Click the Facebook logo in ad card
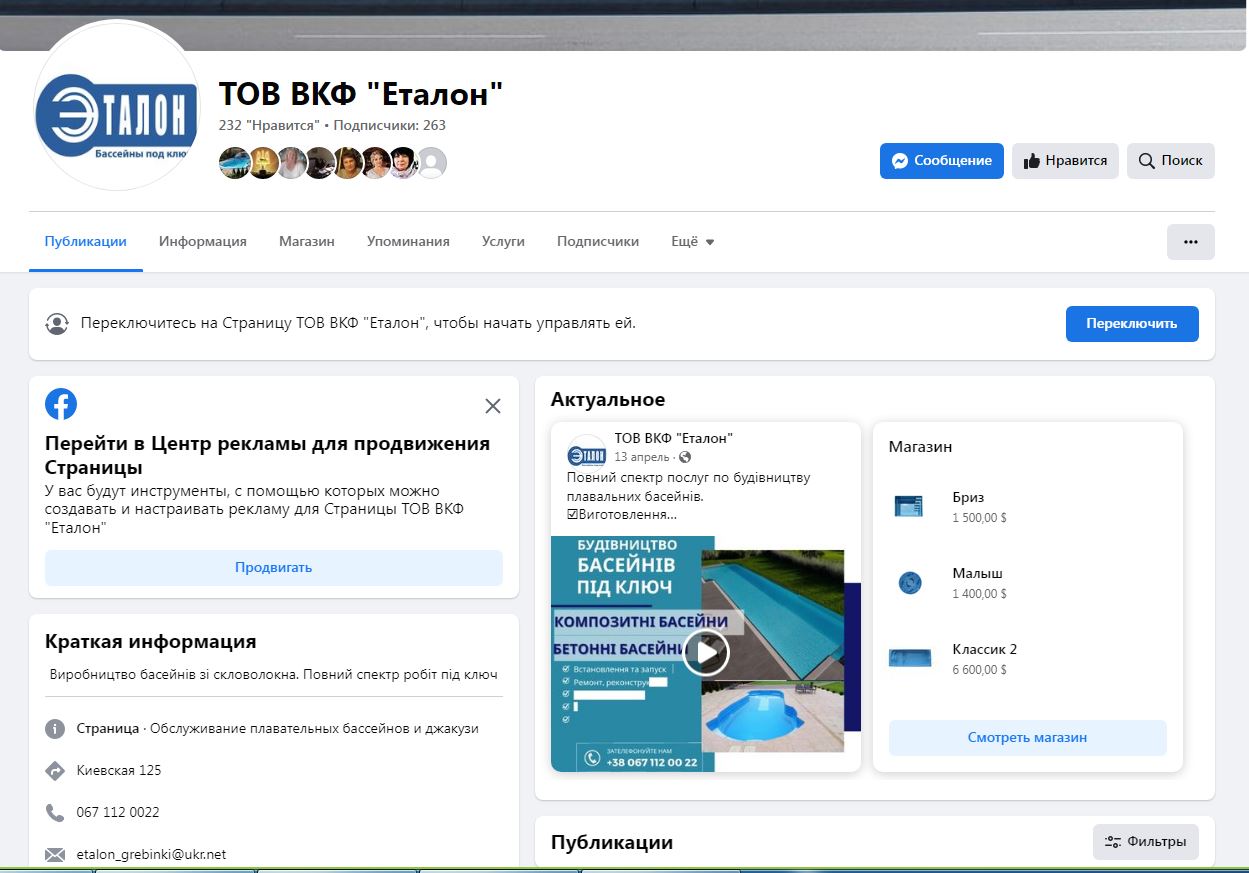 tap(61, 404)
